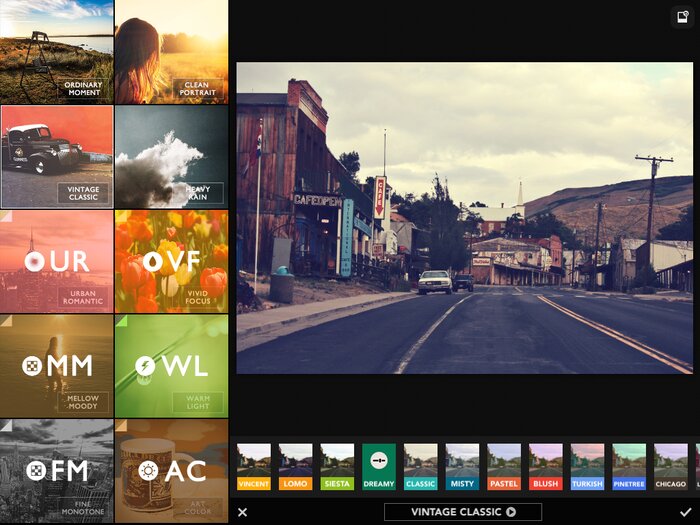Image resolution: width=700 pixels, height=525 pixels.
Task: Select the Clean Portrait filter pack
Action: [x=172, y=52]
